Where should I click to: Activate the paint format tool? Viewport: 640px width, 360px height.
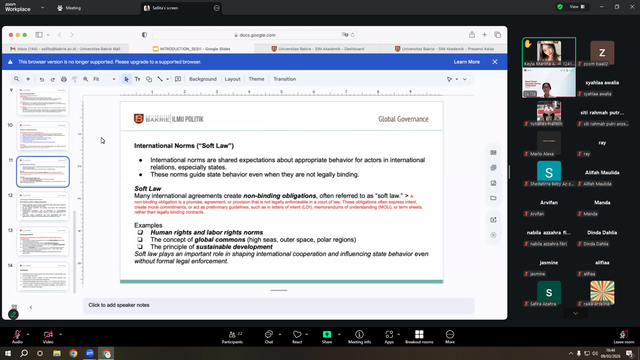pyautogui.click(x=75, y=79)
